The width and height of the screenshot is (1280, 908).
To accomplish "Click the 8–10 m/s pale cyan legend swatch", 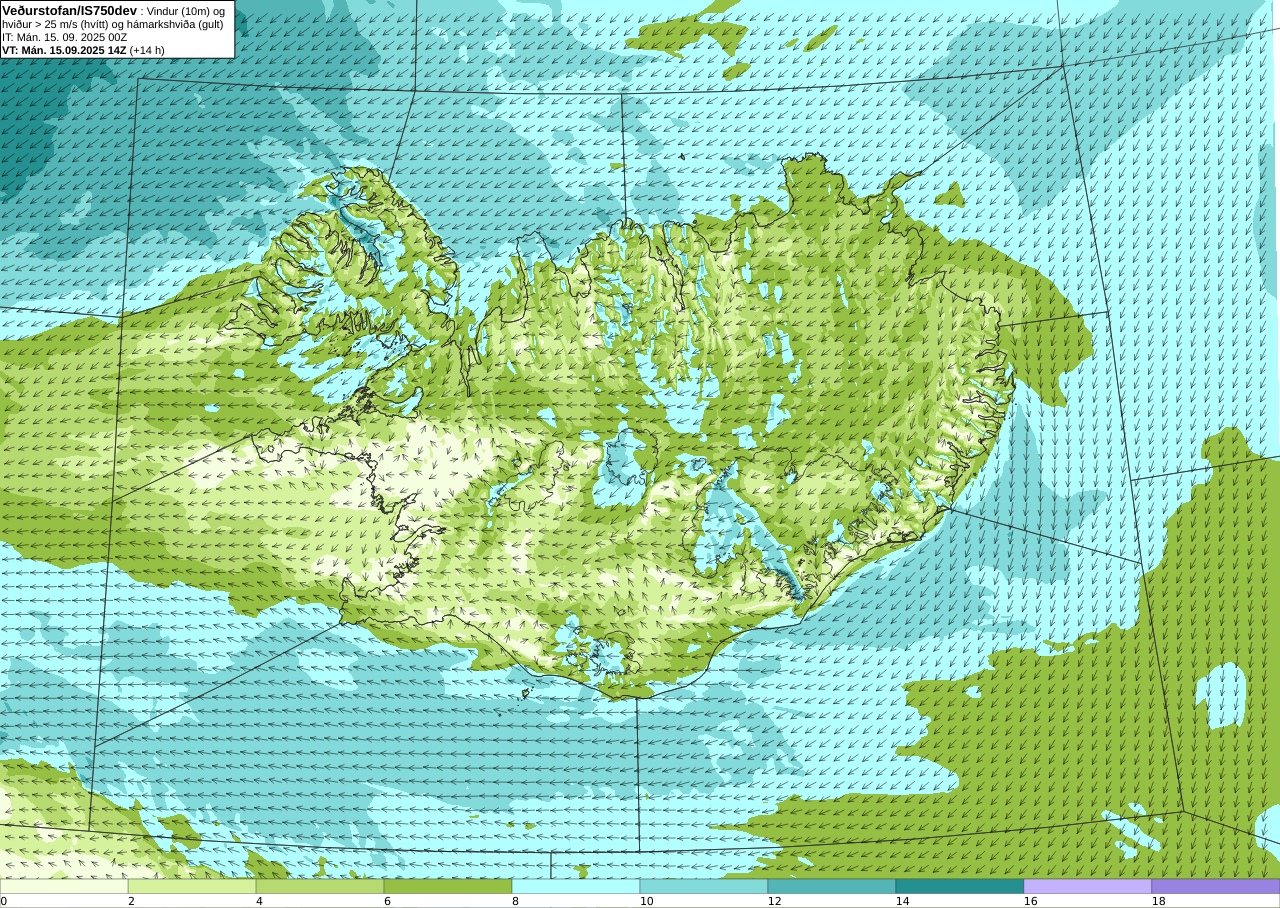I will pos(576,886).
